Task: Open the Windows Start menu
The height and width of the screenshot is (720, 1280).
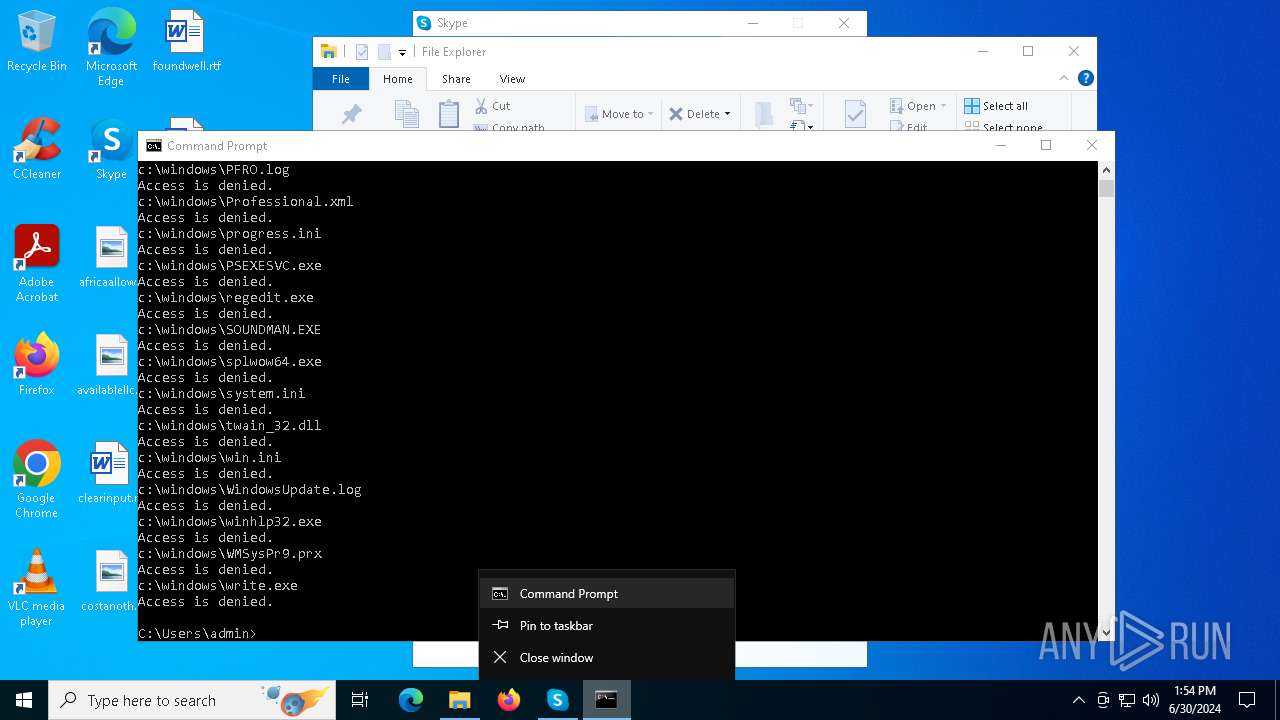Action: point(24,700)
